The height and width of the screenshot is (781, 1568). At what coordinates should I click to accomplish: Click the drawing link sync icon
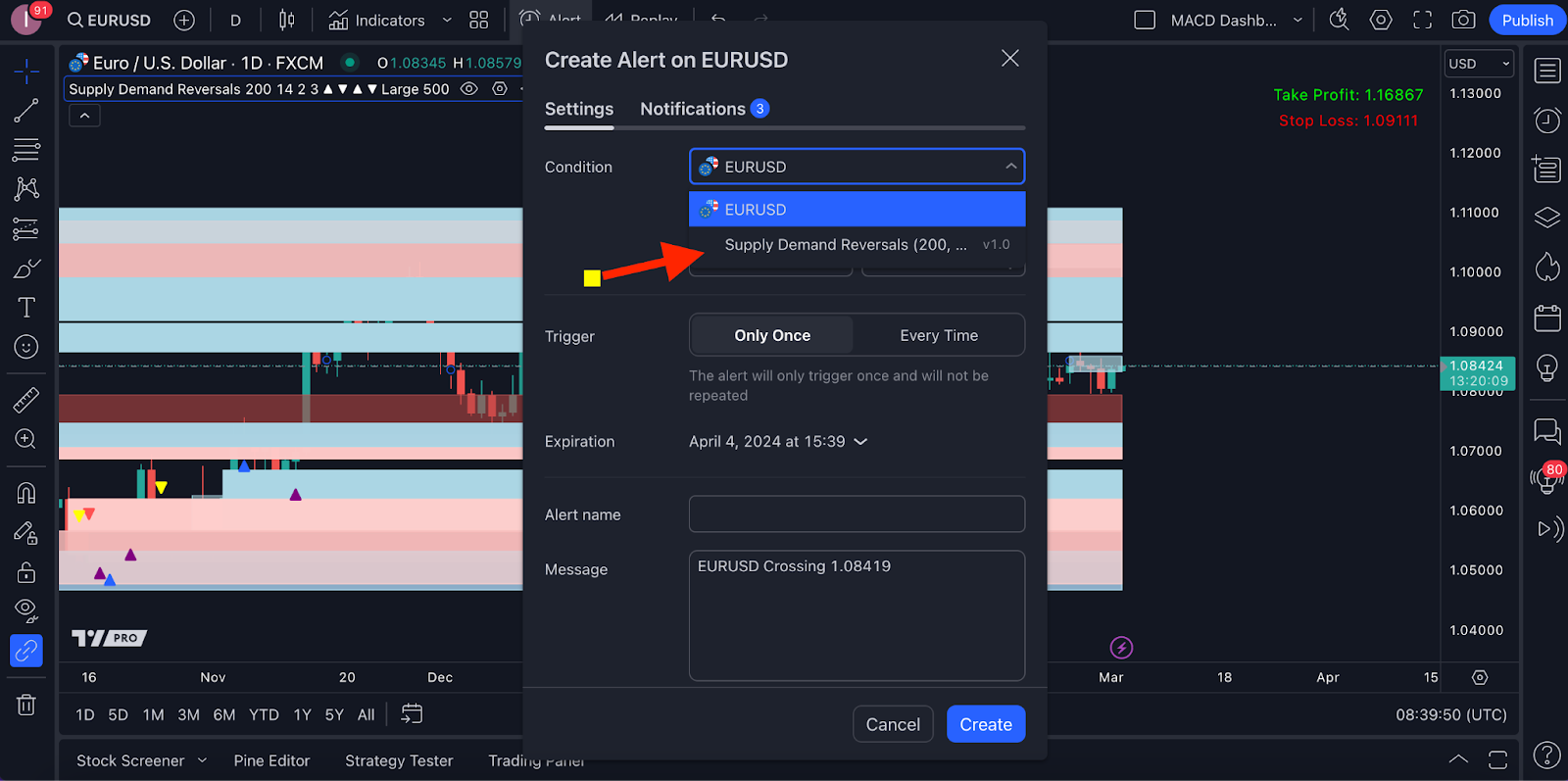(26, 651)
